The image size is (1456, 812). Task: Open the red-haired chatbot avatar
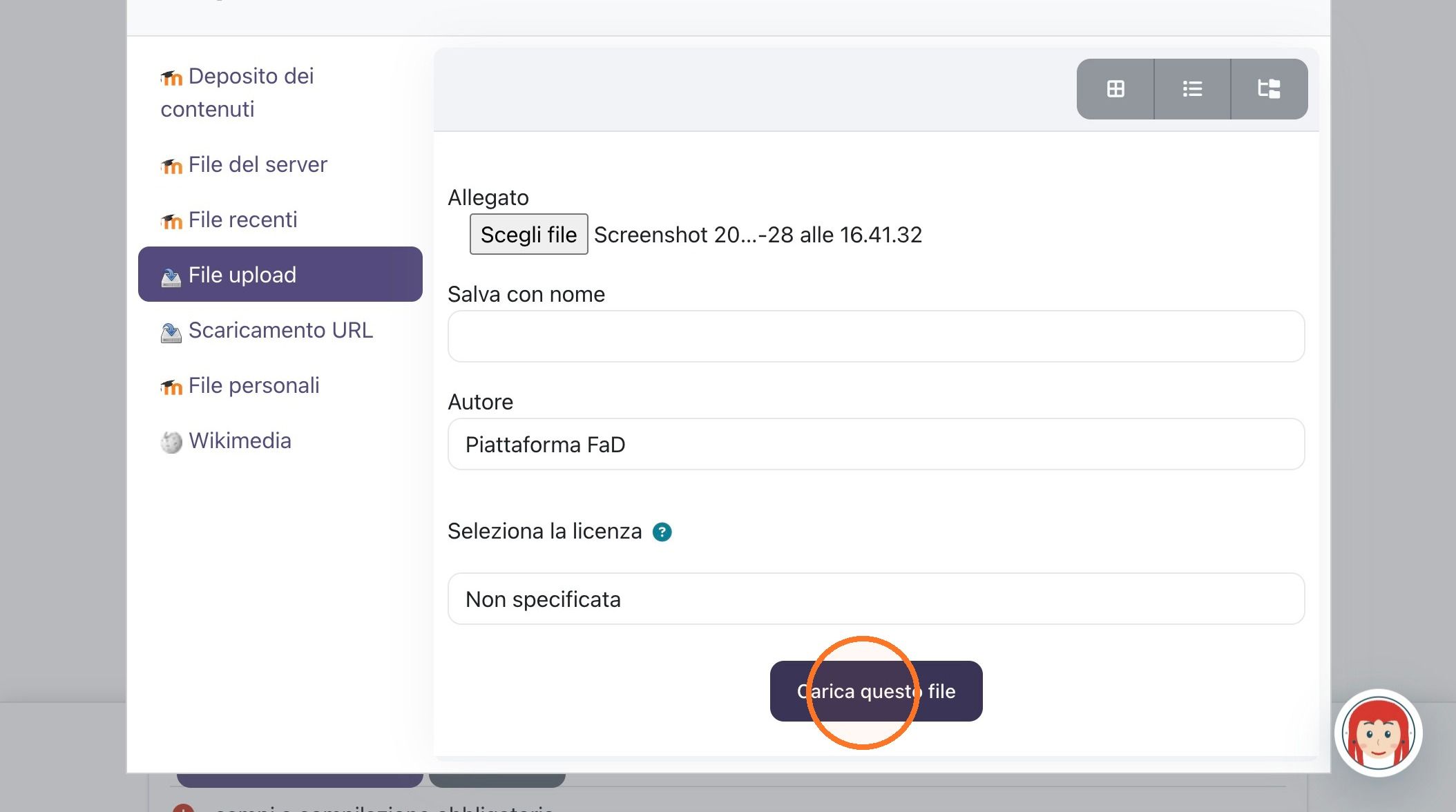tap(1378, 733)
